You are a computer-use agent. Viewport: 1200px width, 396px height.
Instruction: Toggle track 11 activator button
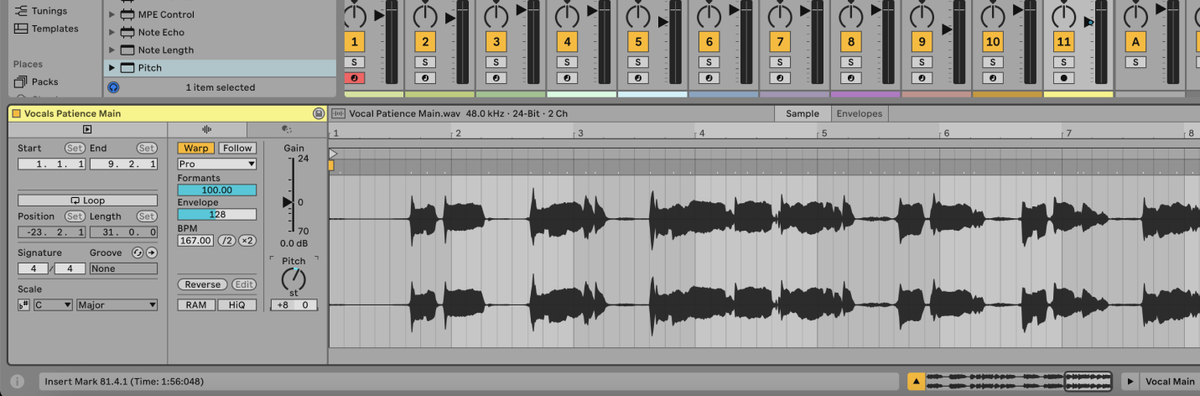click(1064, 42)
